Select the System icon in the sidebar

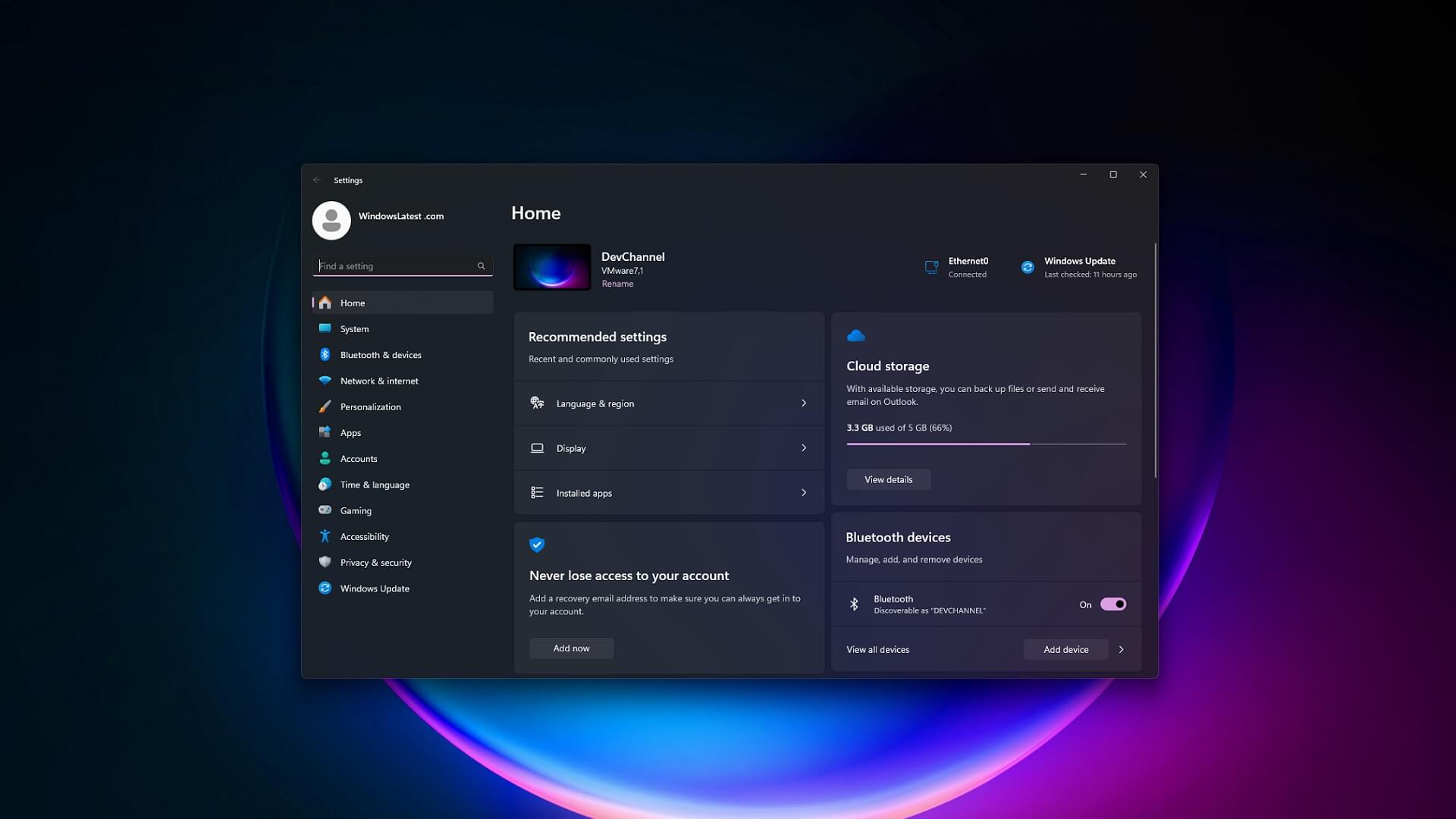(325, 328)
